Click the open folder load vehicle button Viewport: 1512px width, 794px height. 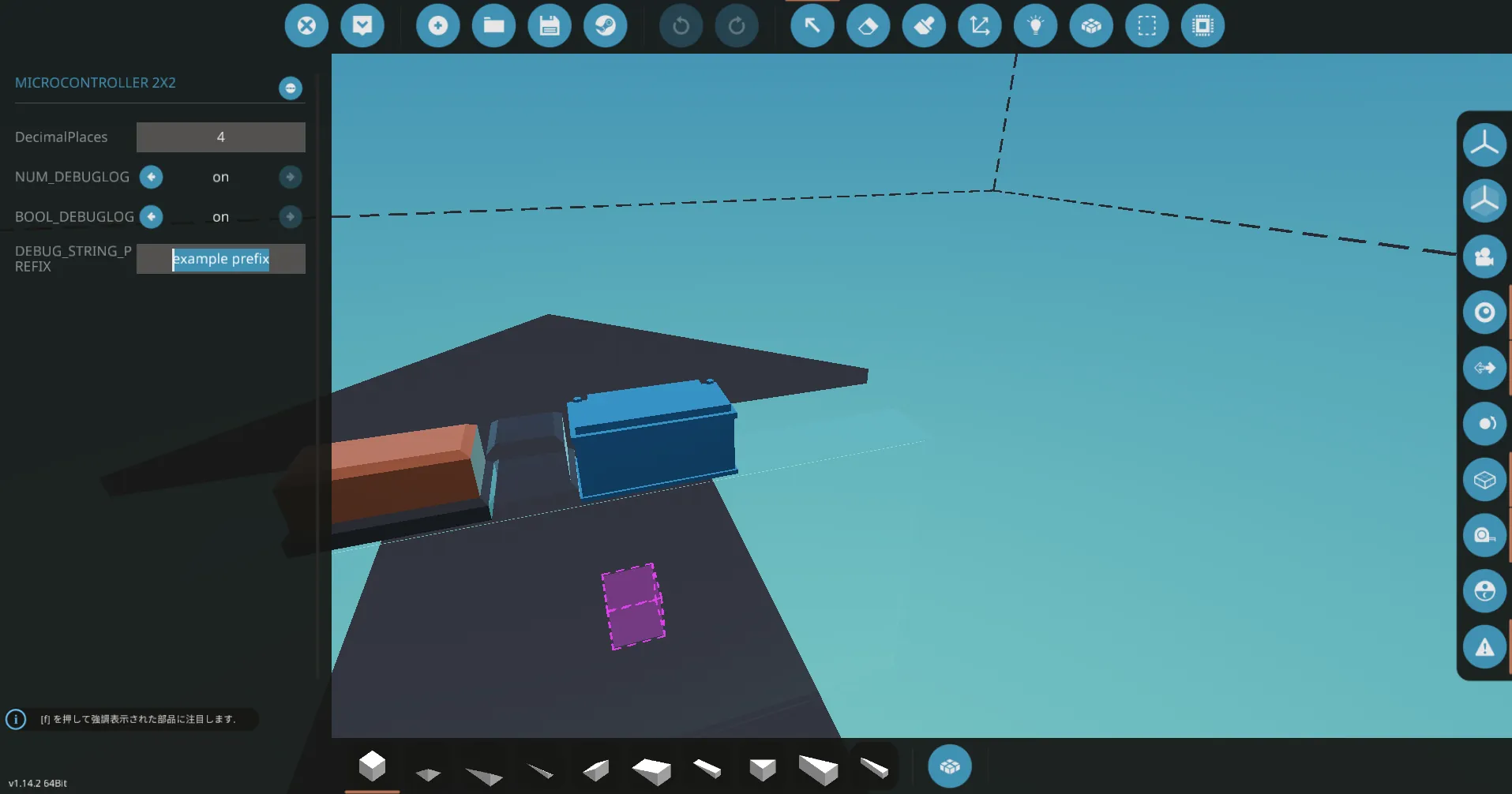(x=493, y=26)
